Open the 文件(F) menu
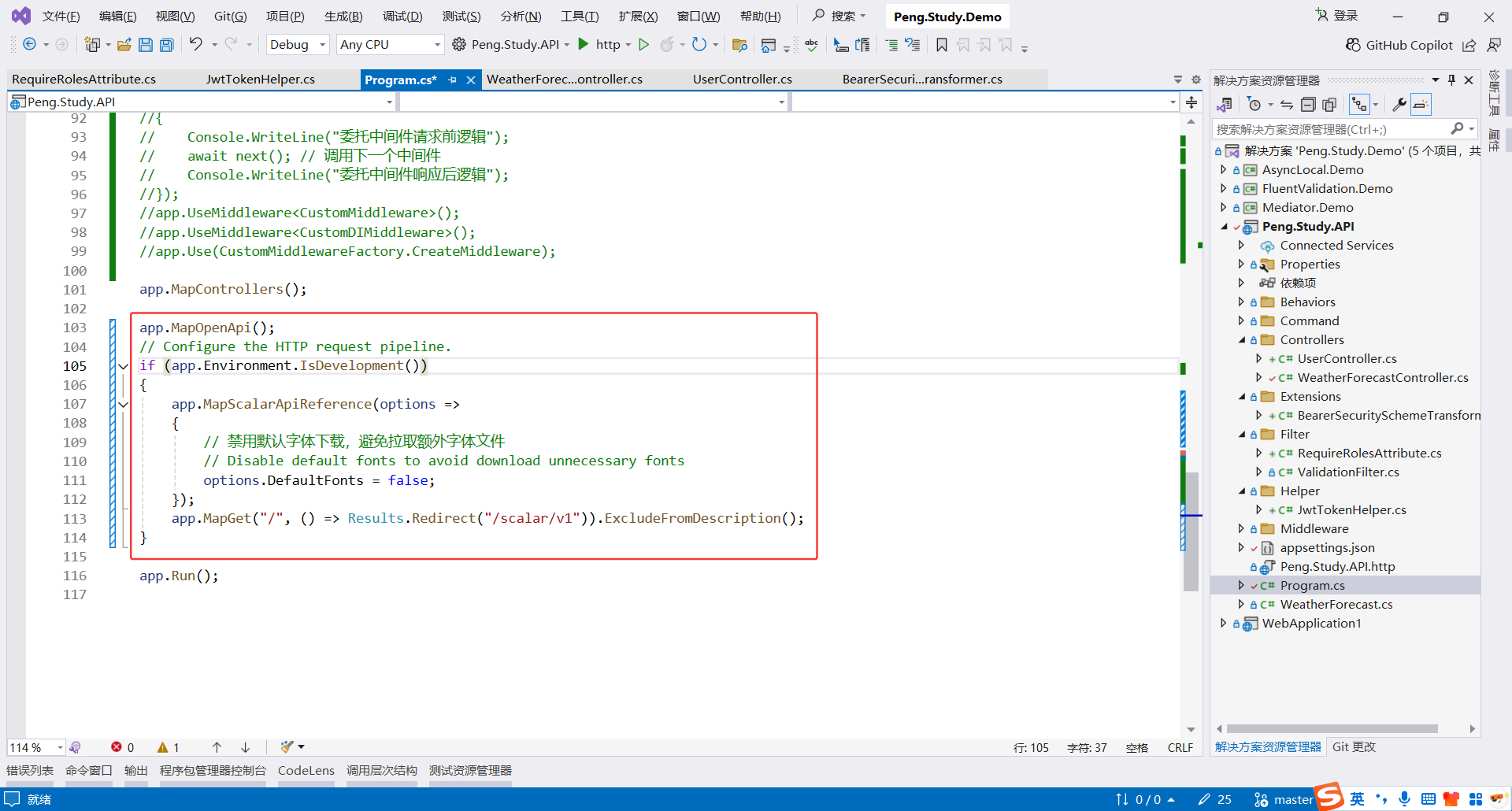The width and height of the screenshot is (1512, 811). point(61,17)
